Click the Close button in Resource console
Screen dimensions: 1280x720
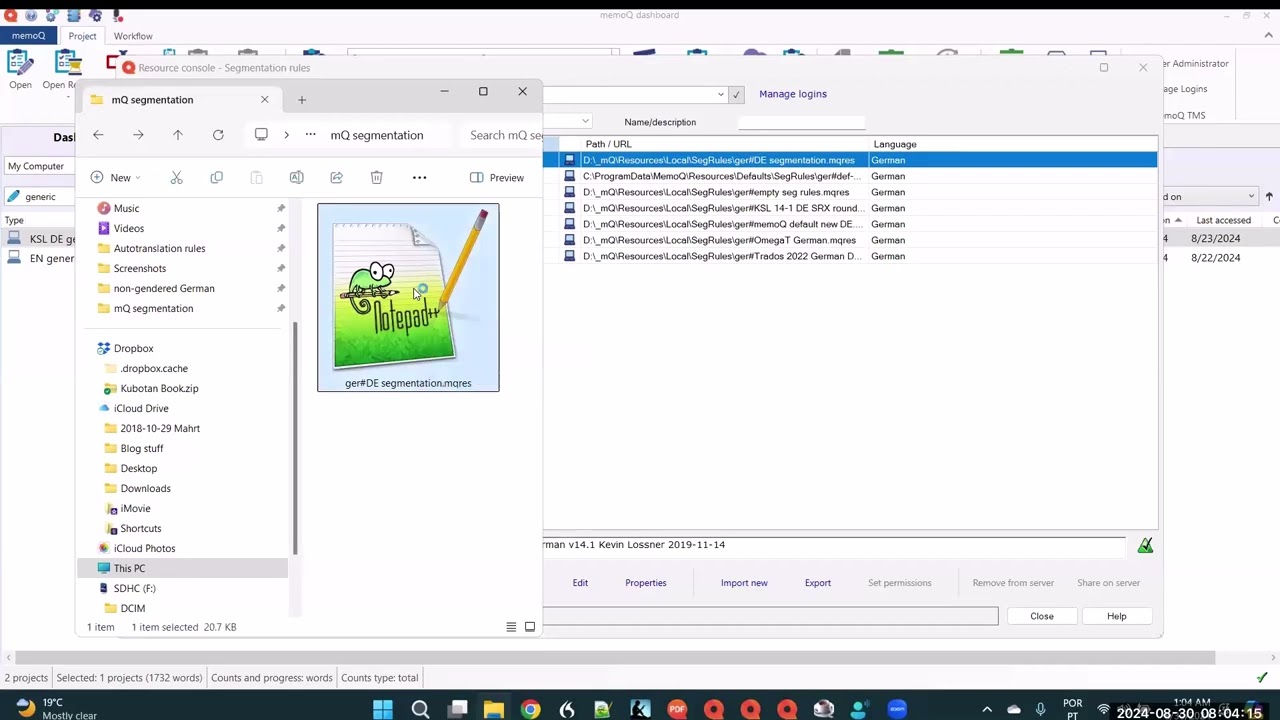point(1042,616)
